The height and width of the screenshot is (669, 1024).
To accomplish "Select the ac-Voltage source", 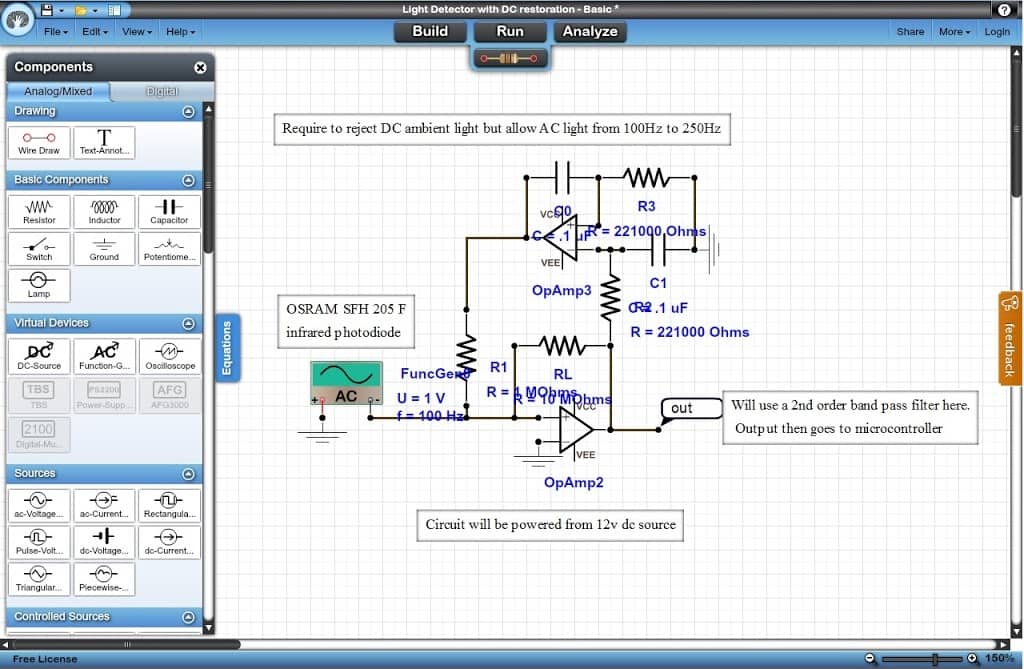I will [38, 505].
